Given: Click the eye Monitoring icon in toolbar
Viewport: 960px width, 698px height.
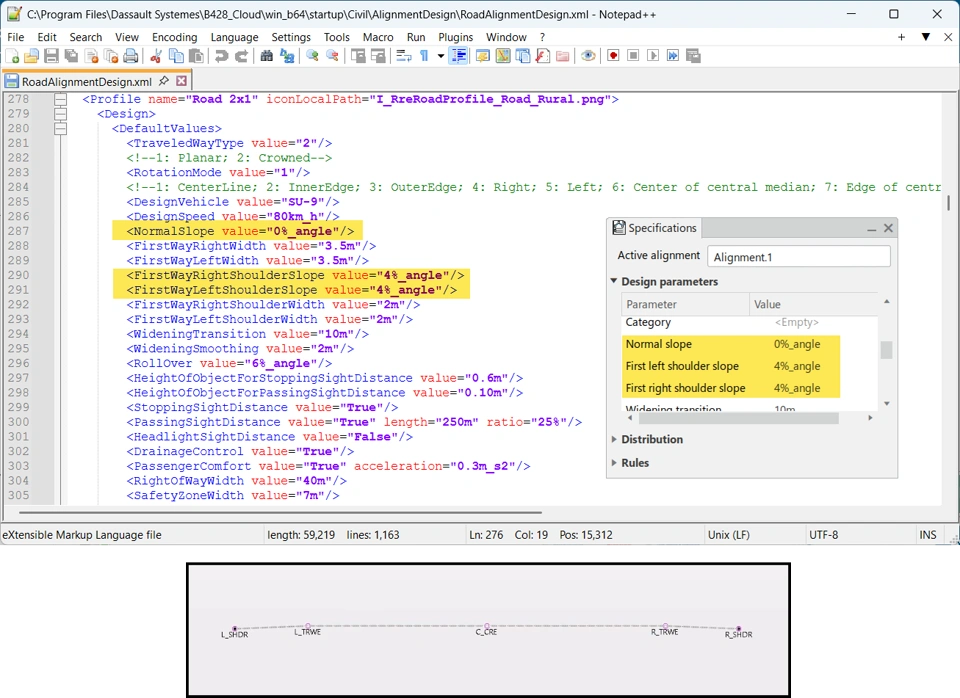Looking at the screenshot, I should click(x=588, y=56).
